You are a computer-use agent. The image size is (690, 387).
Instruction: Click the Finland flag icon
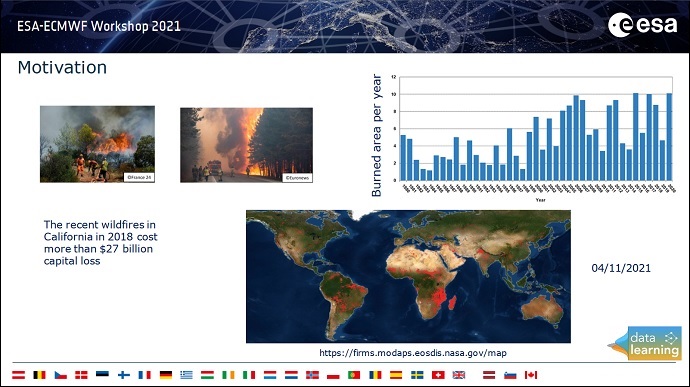pyautogui.click(x=124, y=375)
